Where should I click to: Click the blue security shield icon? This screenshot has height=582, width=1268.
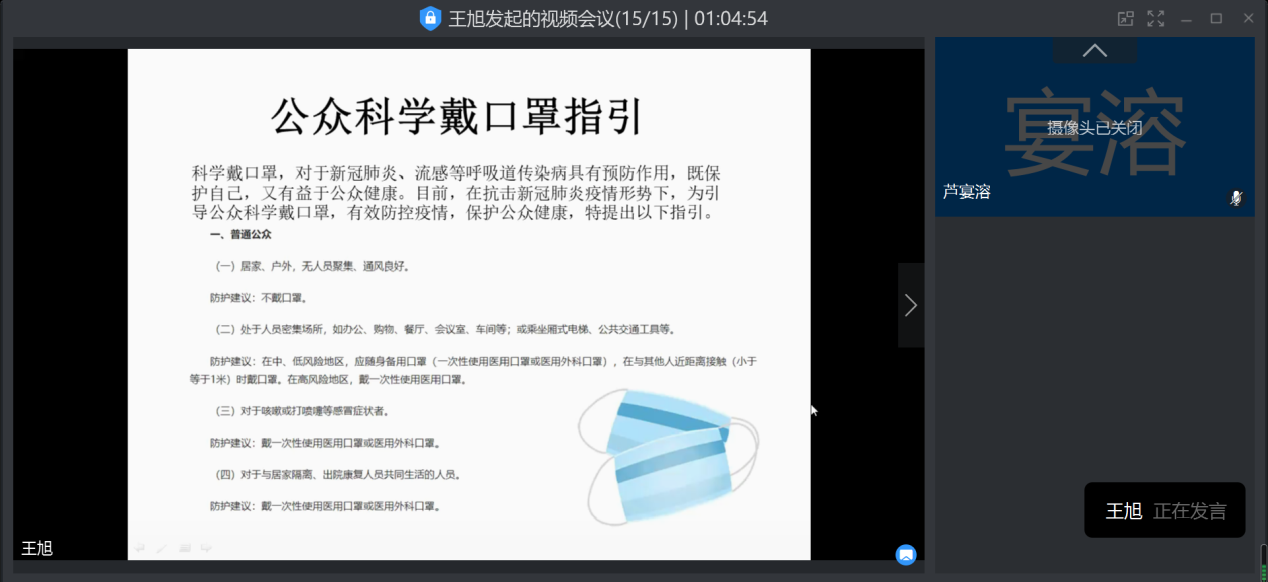430,18
